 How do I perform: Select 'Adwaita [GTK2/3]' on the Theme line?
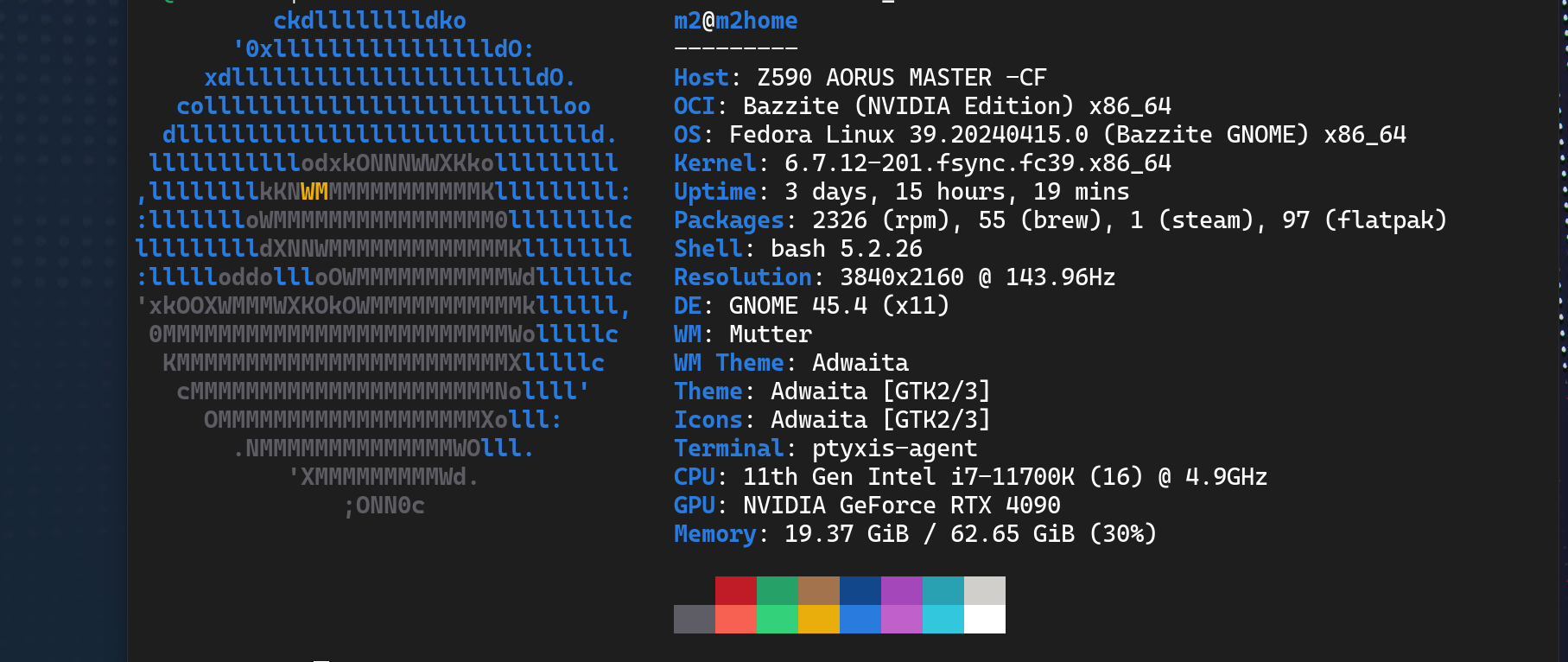pos(881,391)
